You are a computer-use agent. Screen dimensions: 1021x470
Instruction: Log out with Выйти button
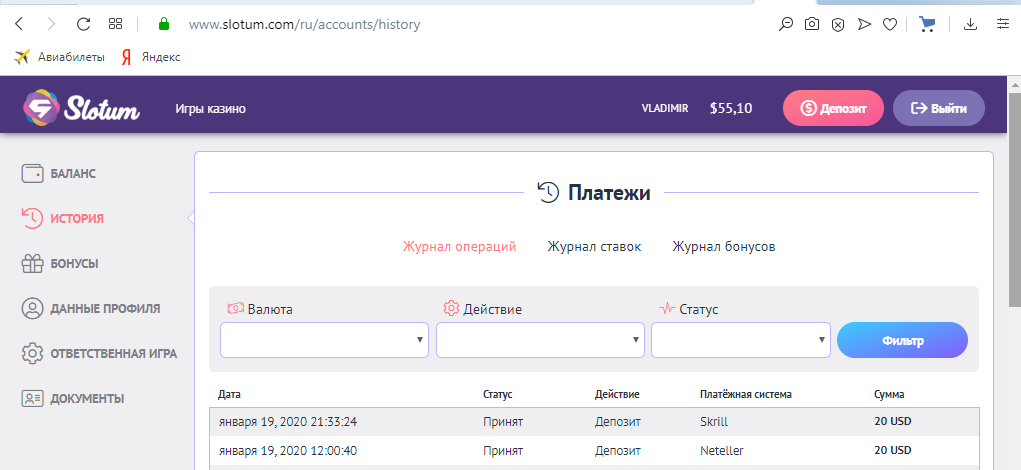point(938,108)
